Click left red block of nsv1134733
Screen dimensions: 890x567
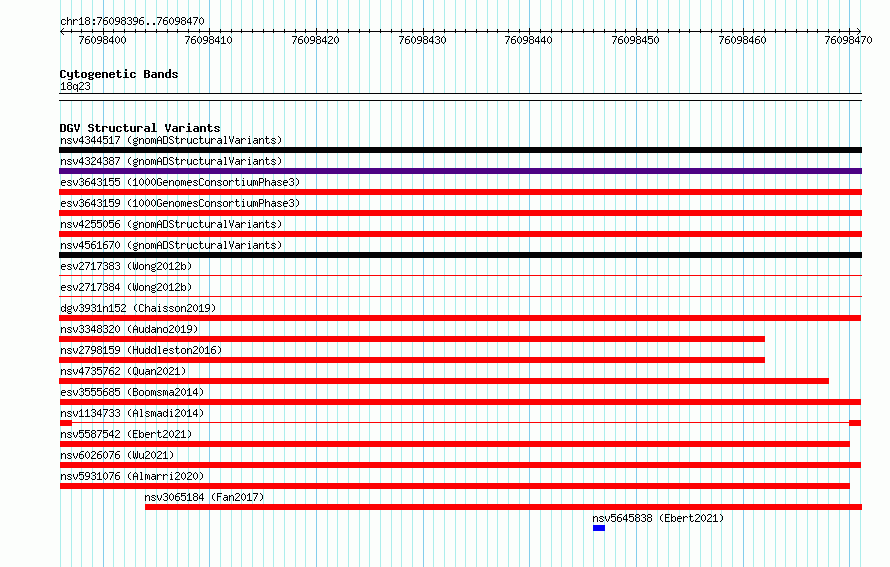66,423
